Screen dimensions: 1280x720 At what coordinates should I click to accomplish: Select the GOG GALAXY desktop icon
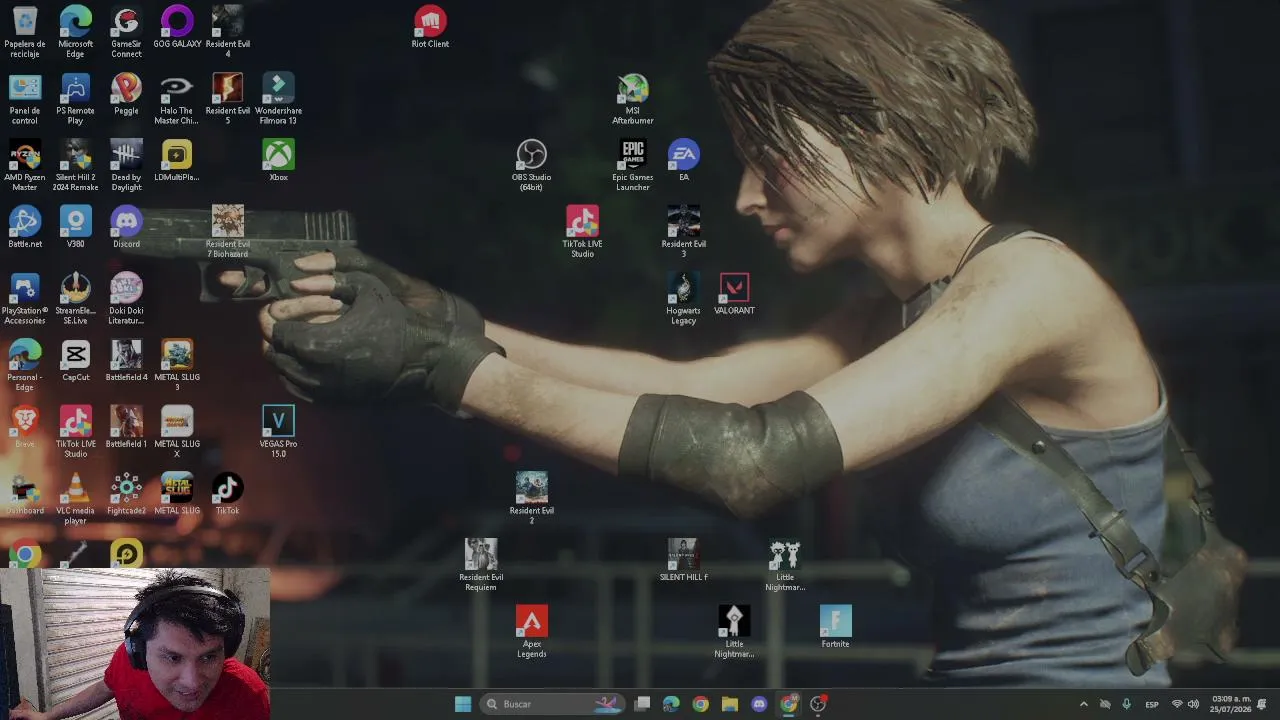177,28
